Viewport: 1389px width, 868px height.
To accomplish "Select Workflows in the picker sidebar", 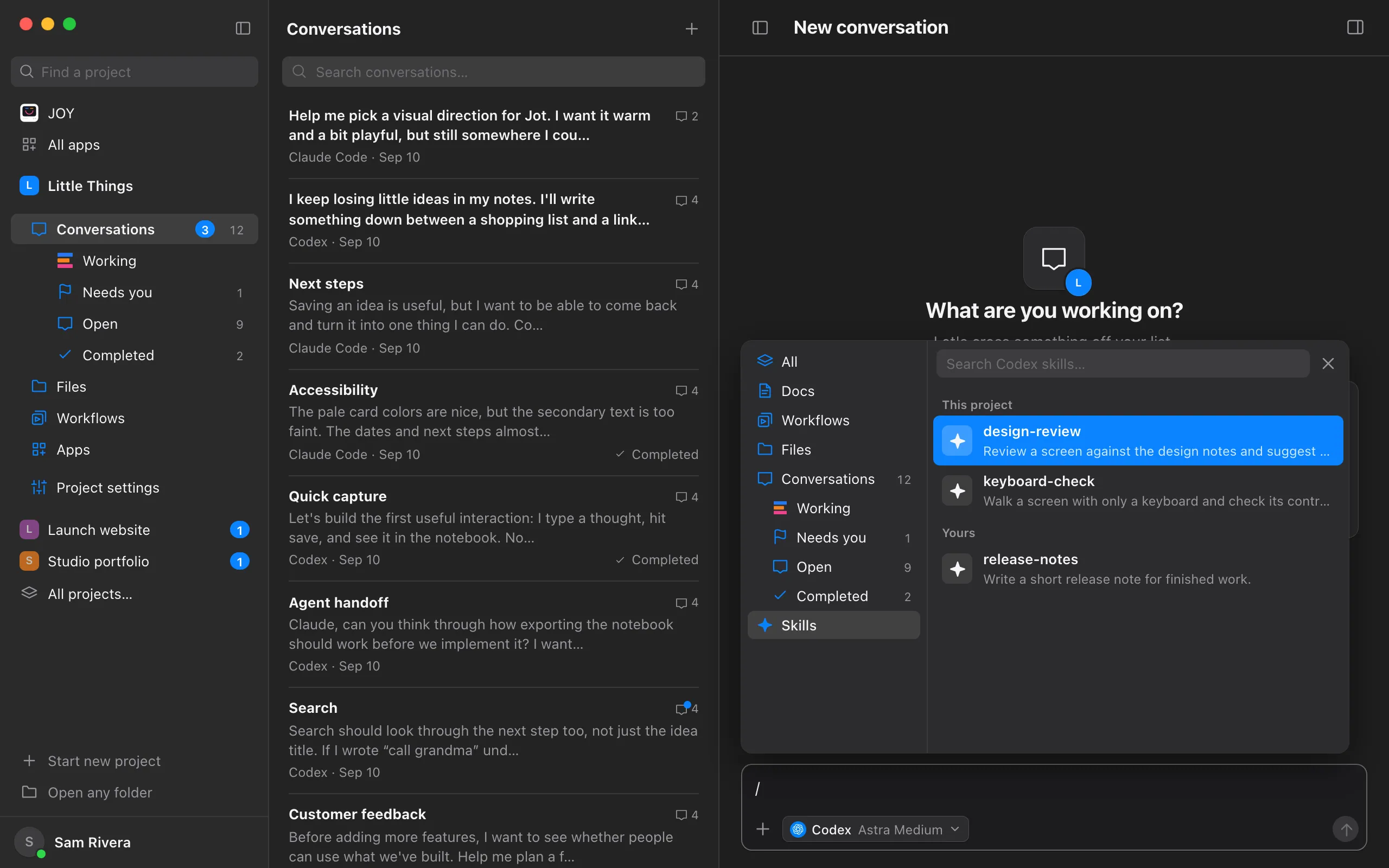I will click(x=833, y=420).
